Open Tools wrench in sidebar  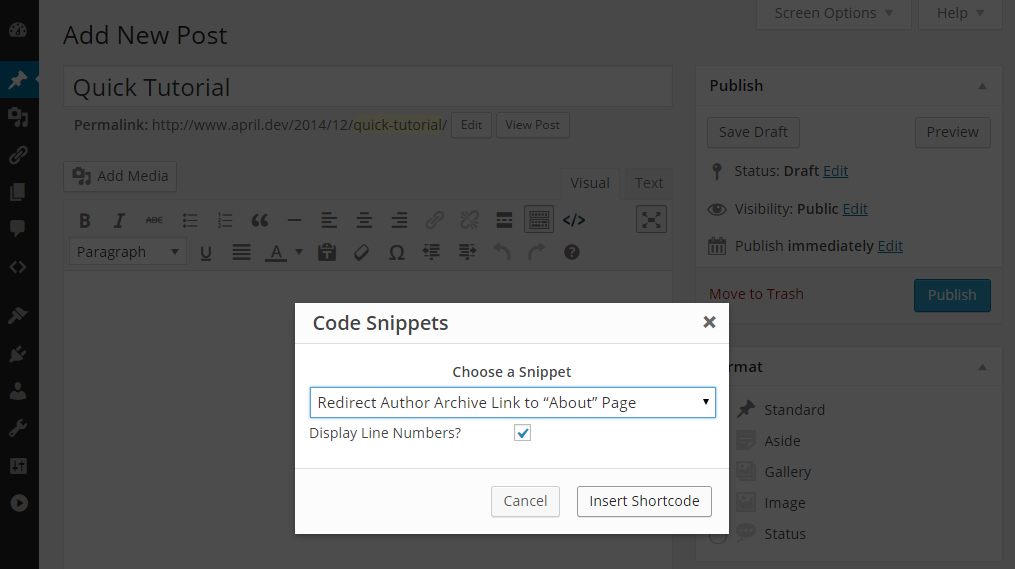18,429
